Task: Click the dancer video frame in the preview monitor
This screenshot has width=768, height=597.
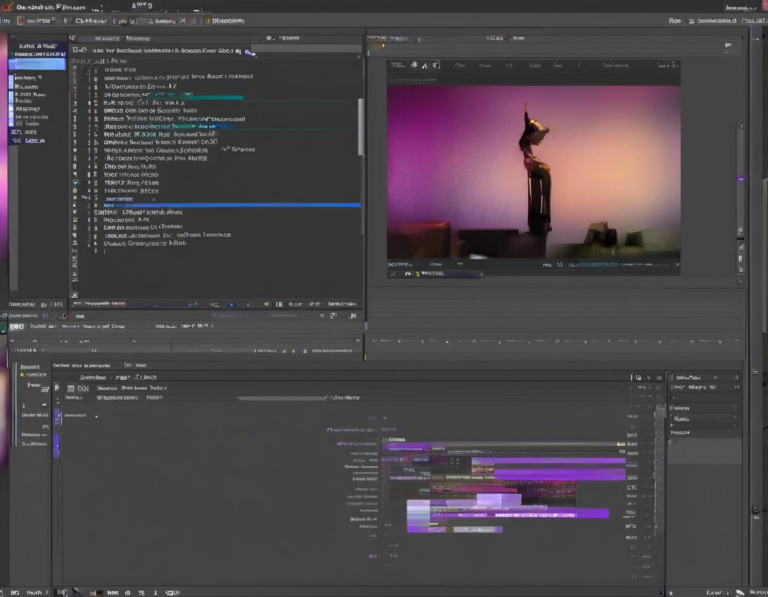Action: point(533,172)
